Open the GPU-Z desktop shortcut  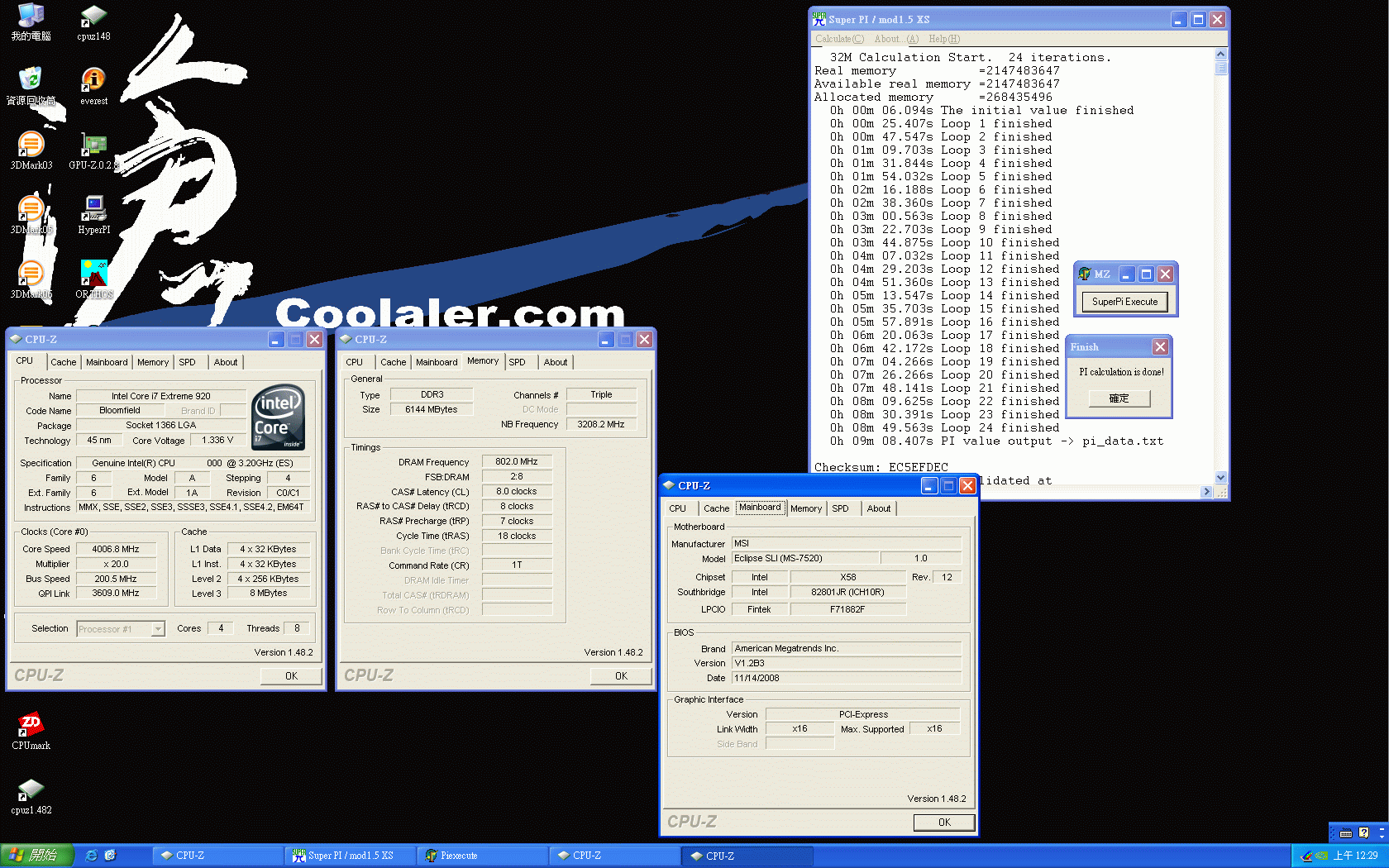[93, 150]
